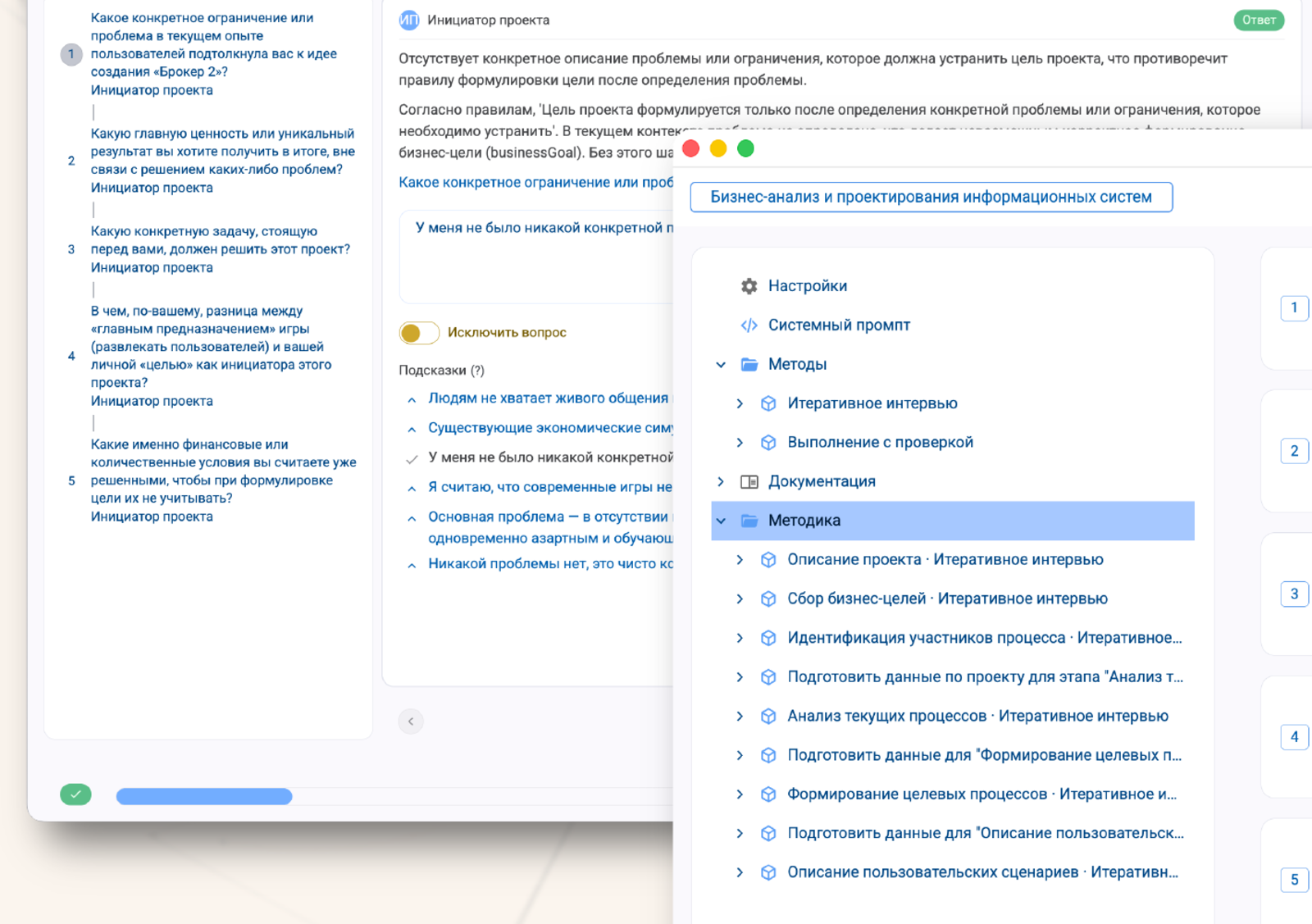Expand hint "Основная проблема — в отсутствии"
1312x924 pixels.
click(x=412, y=518)
